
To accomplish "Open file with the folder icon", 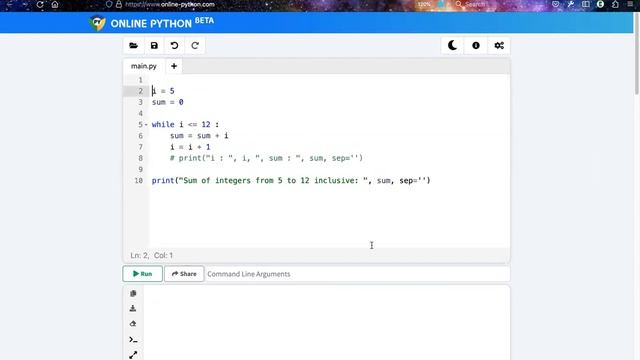I will click(x=133, y=45).
